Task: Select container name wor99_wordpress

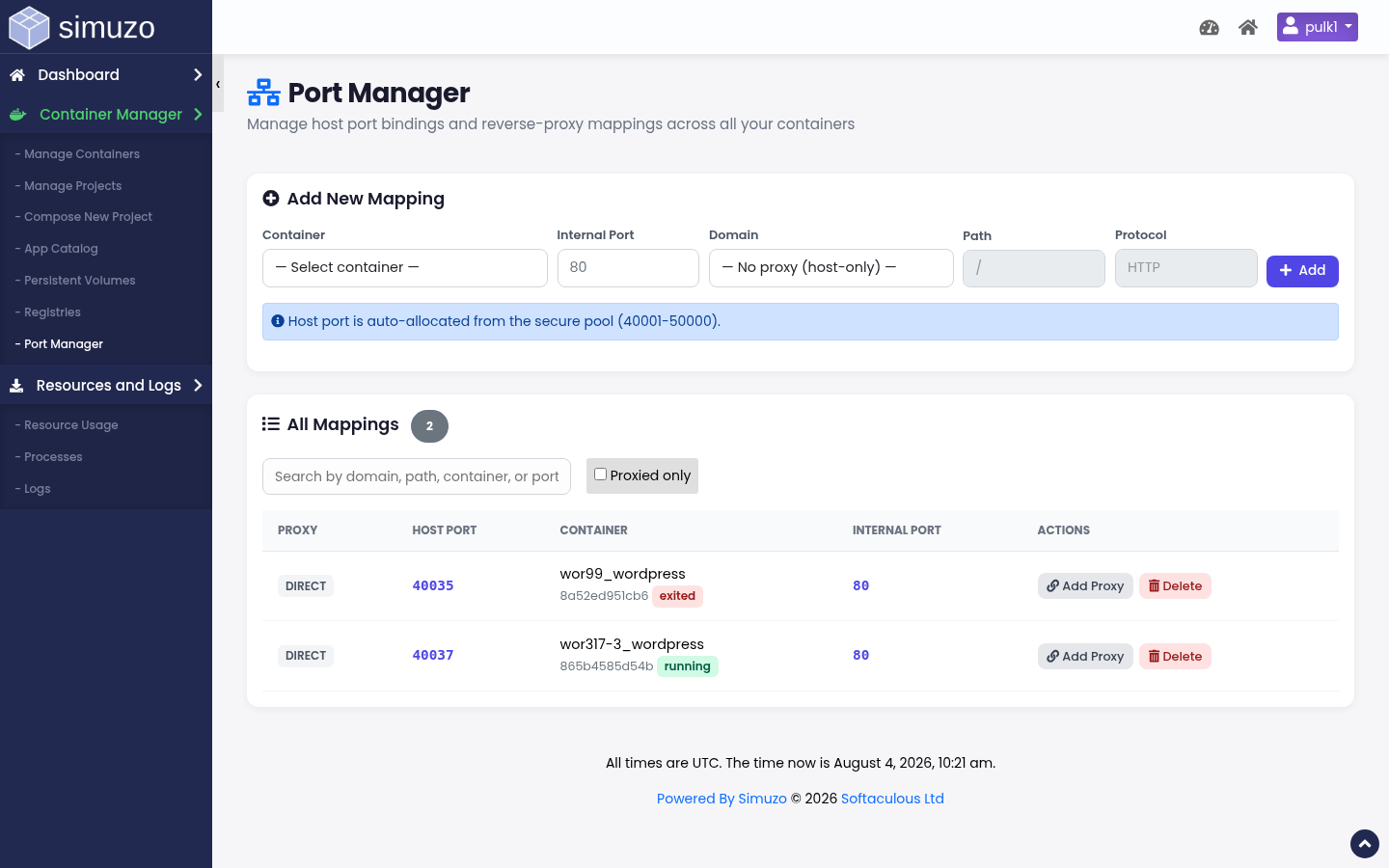Action: [623, 574]
